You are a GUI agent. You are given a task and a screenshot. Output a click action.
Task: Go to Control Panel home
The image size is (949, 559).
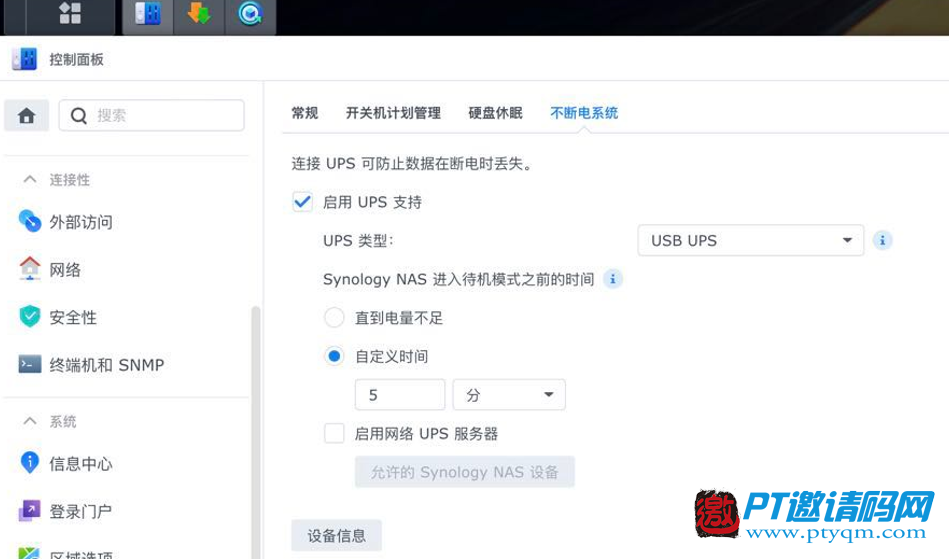pyautogui.click(x=27, y=115)
